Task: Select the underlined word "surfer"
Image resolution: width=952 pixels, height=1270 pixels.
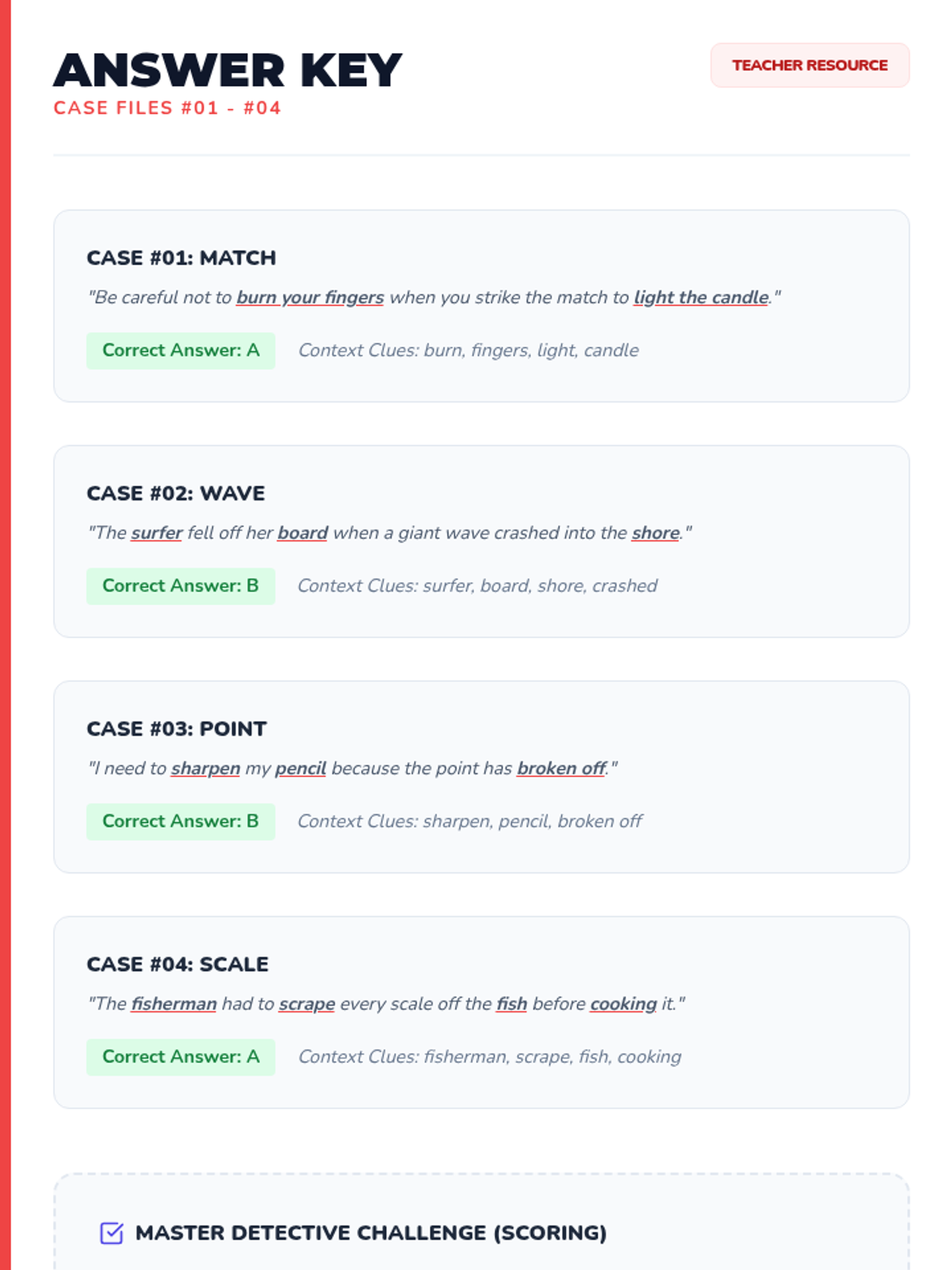Action: 157,533
